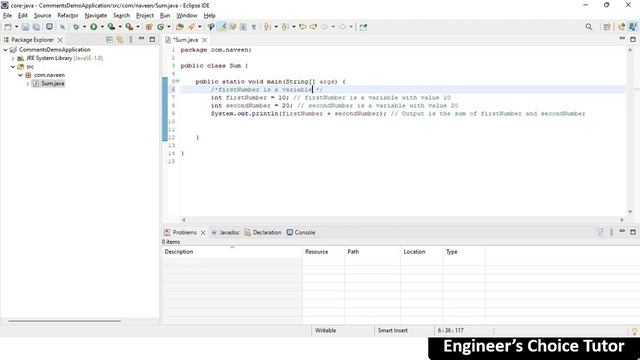Switch to the Console tab
This screenshot has width=640, height=360.
point(301,232)
